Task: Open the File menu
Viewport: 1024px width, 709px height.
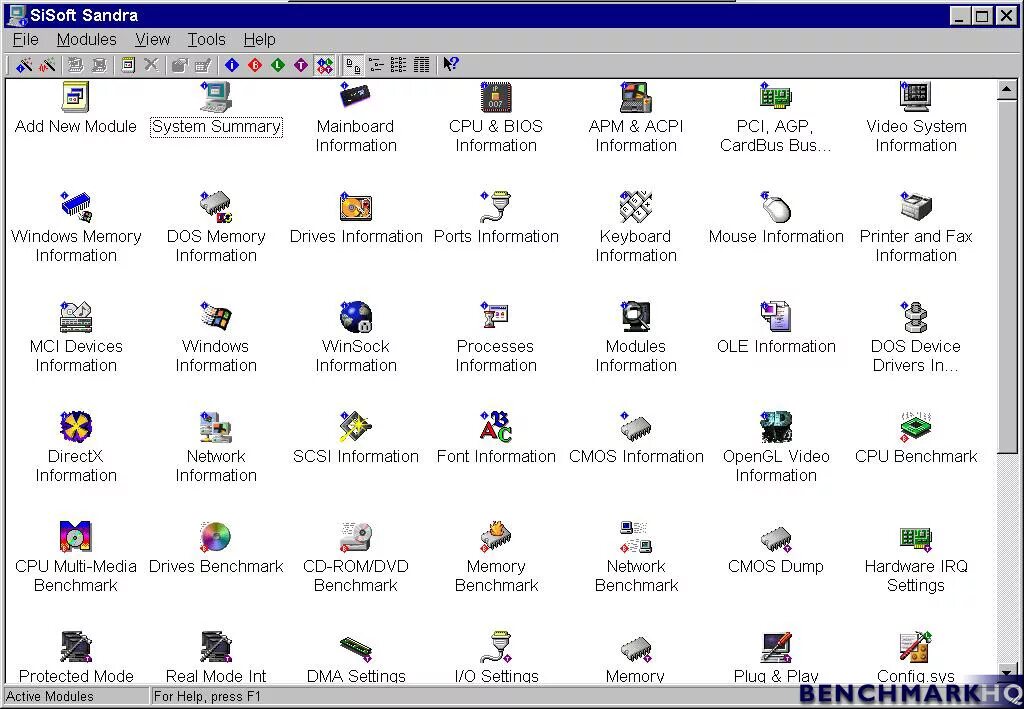Action: (25, 40)
